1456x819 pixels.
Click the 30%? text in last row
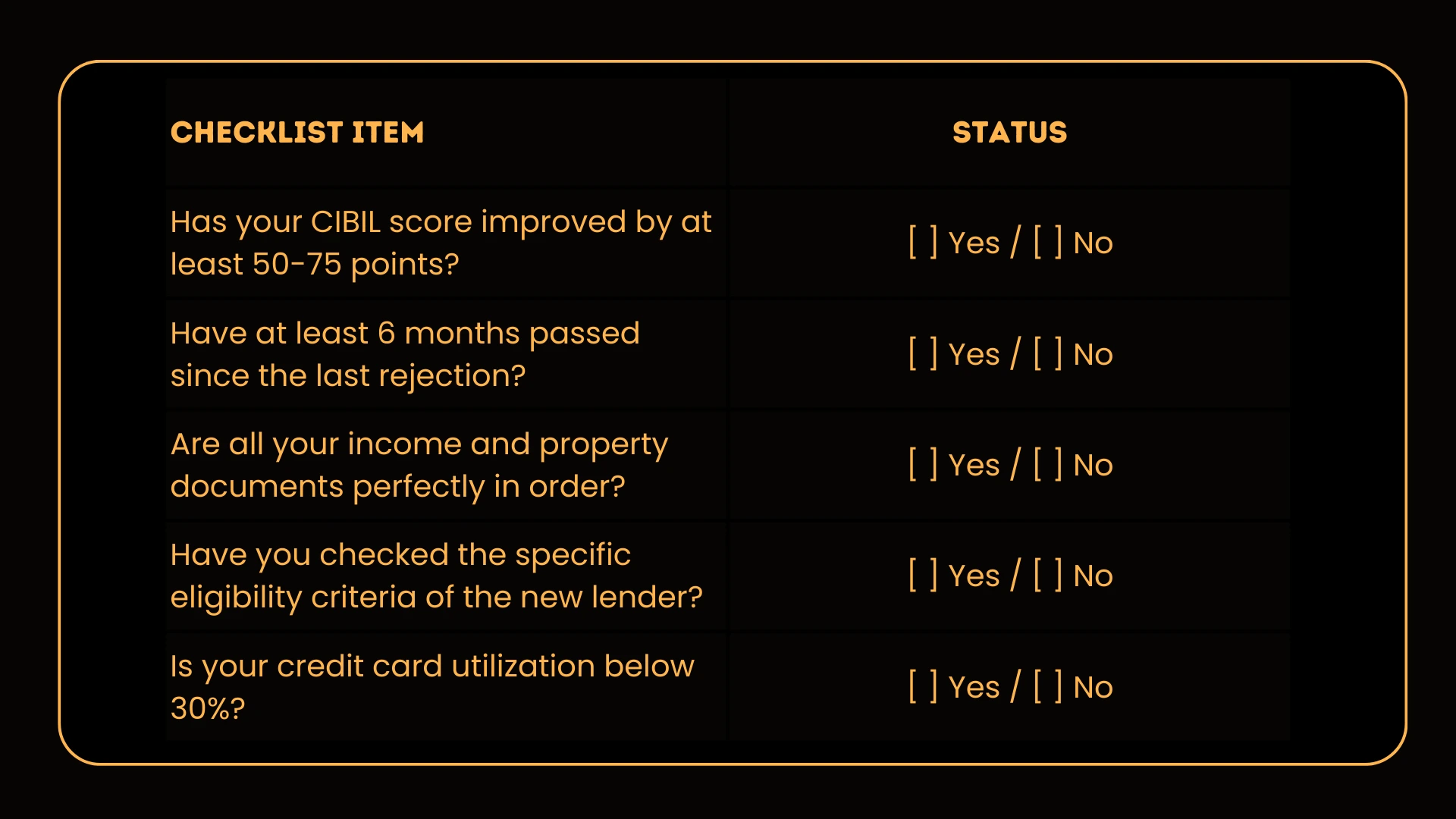[x=208, y=708]
